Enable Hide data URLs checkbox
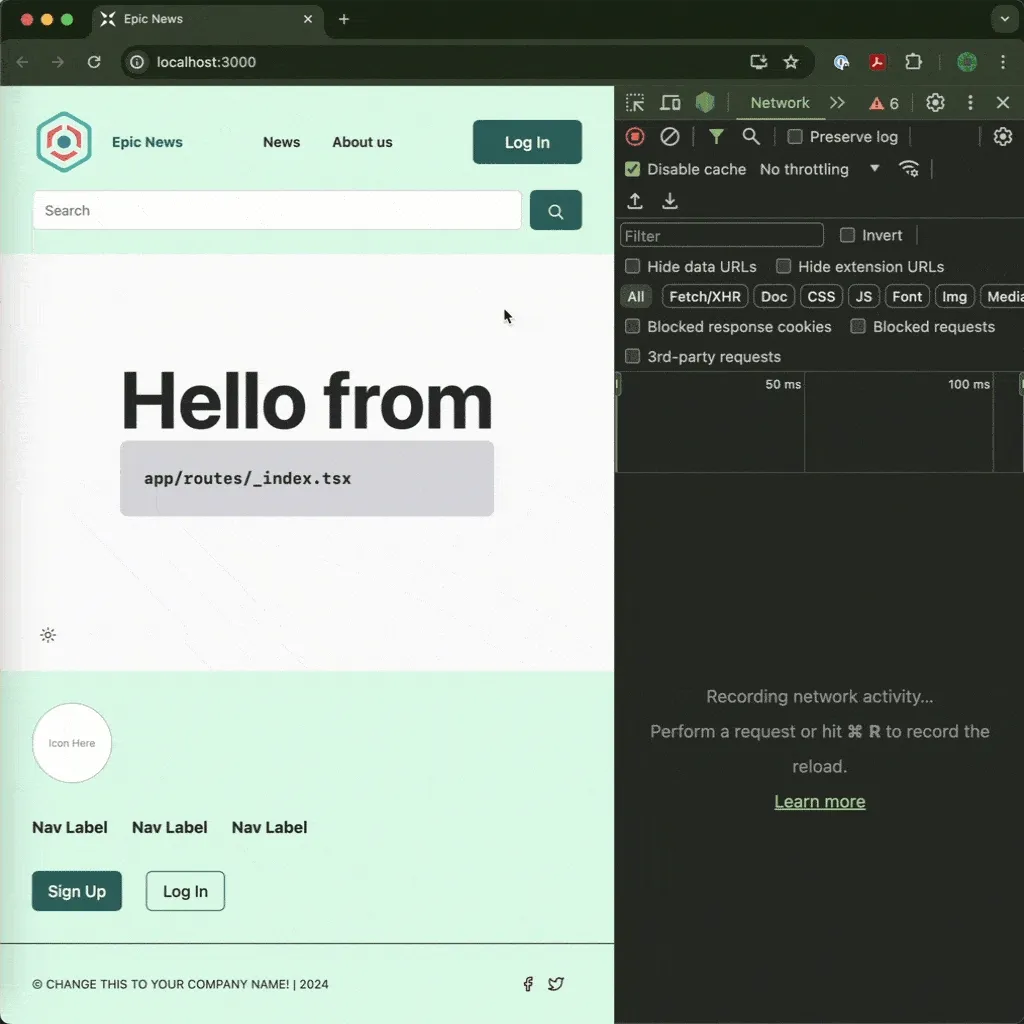Viewport: 1024px width, 1024px height. pos(632,266)
